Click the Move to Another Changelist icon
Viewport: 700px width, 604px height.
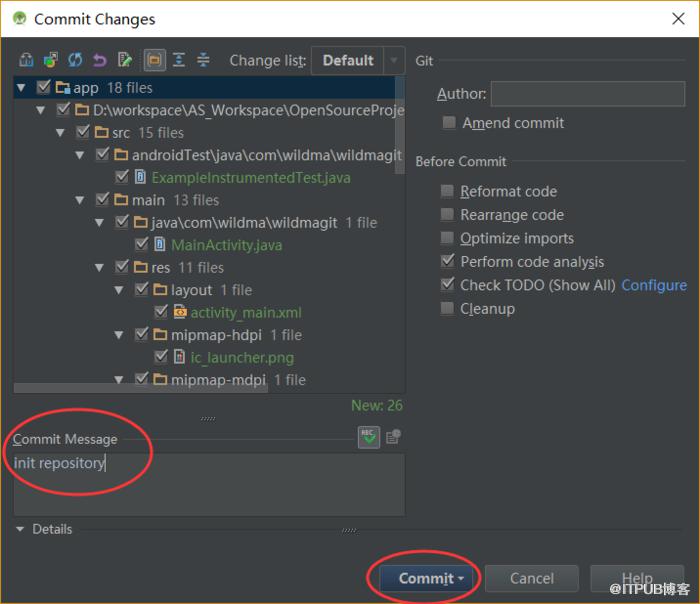pos(50,60)
